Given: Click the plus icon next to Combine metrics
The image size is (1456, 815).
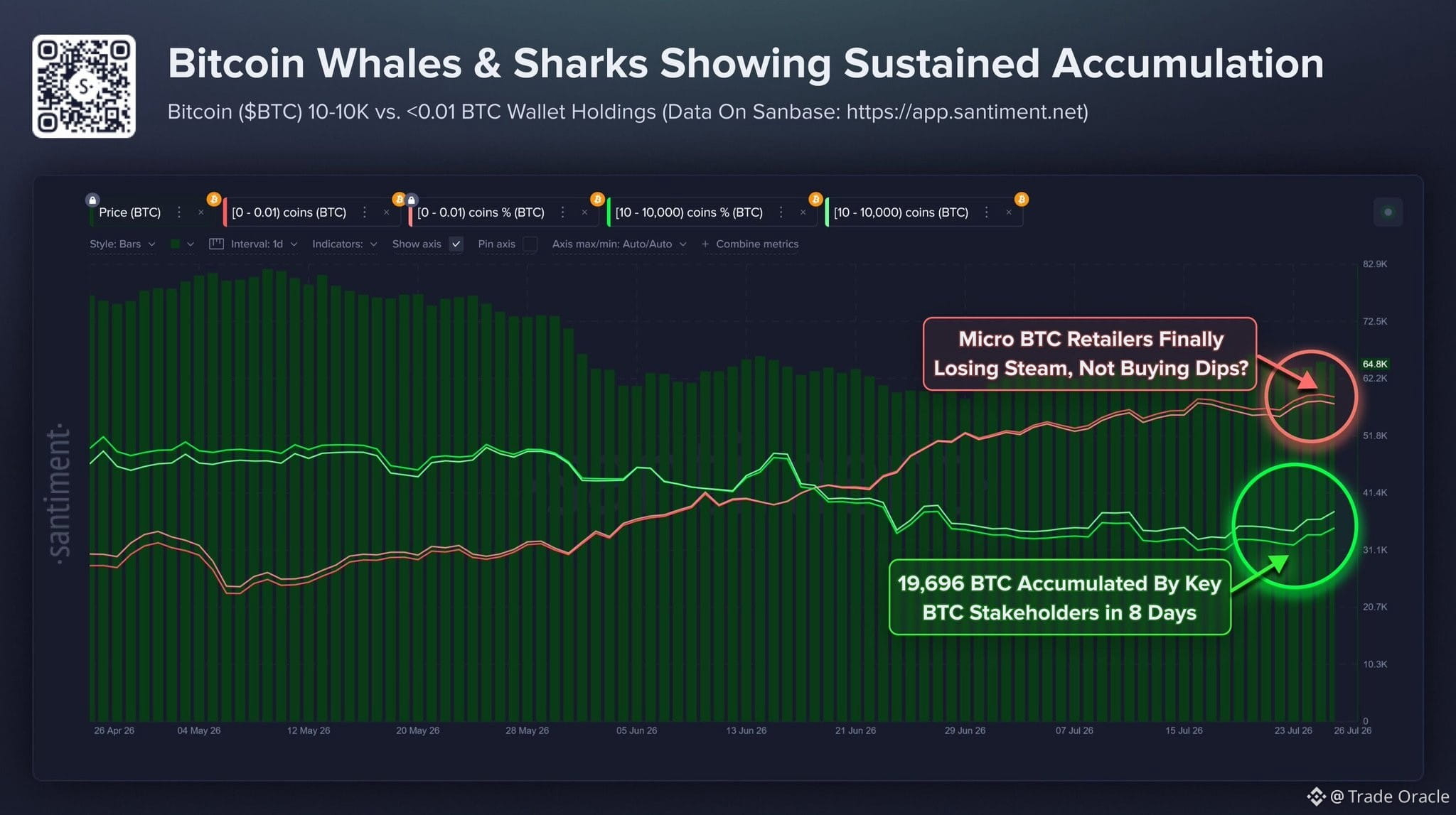Looking at the screenshot, I should [x=705, y=244].
